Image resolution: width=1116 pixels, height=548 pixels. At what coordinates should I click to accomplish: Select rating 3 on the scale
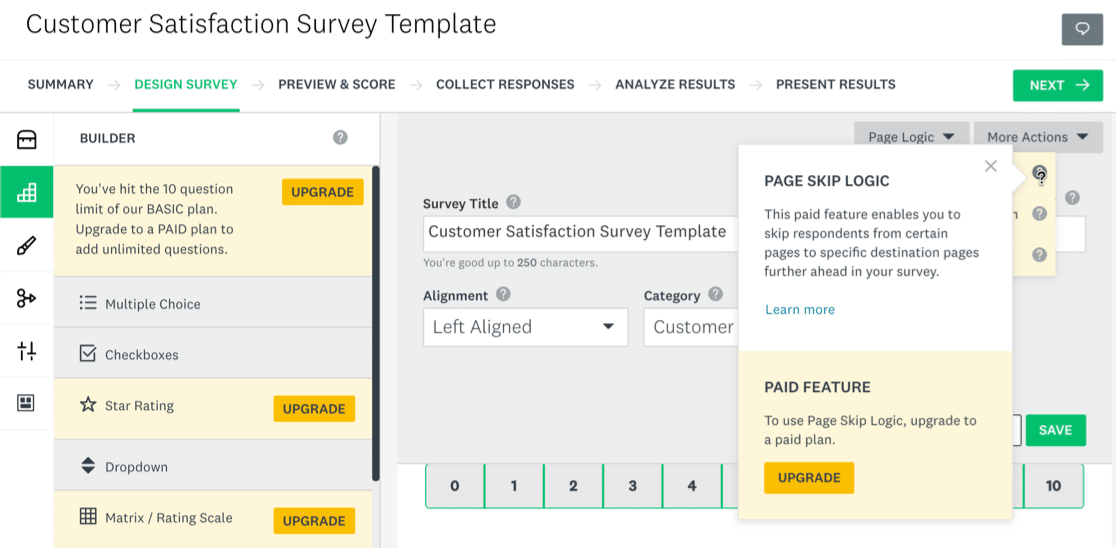[x=632, y=486]
